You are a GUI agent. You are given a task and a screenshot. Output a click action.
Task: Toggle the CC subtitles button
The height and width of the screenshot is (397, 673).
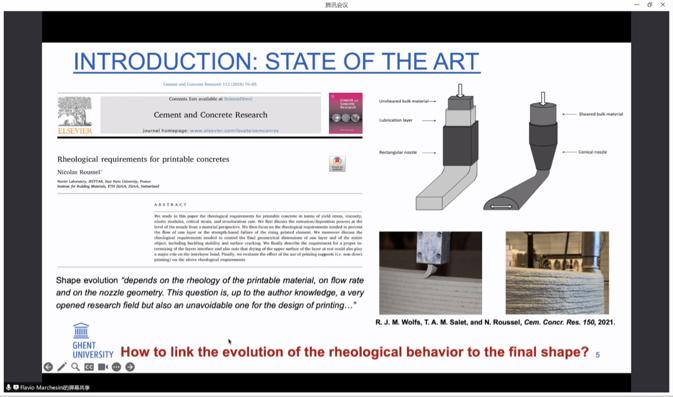pyautogui.click(x=89, y=367)
